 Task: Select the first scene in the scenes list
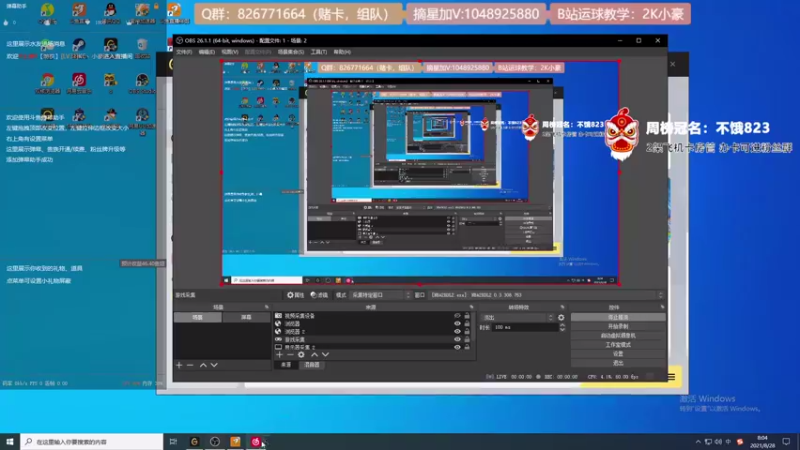pos(198,317)
